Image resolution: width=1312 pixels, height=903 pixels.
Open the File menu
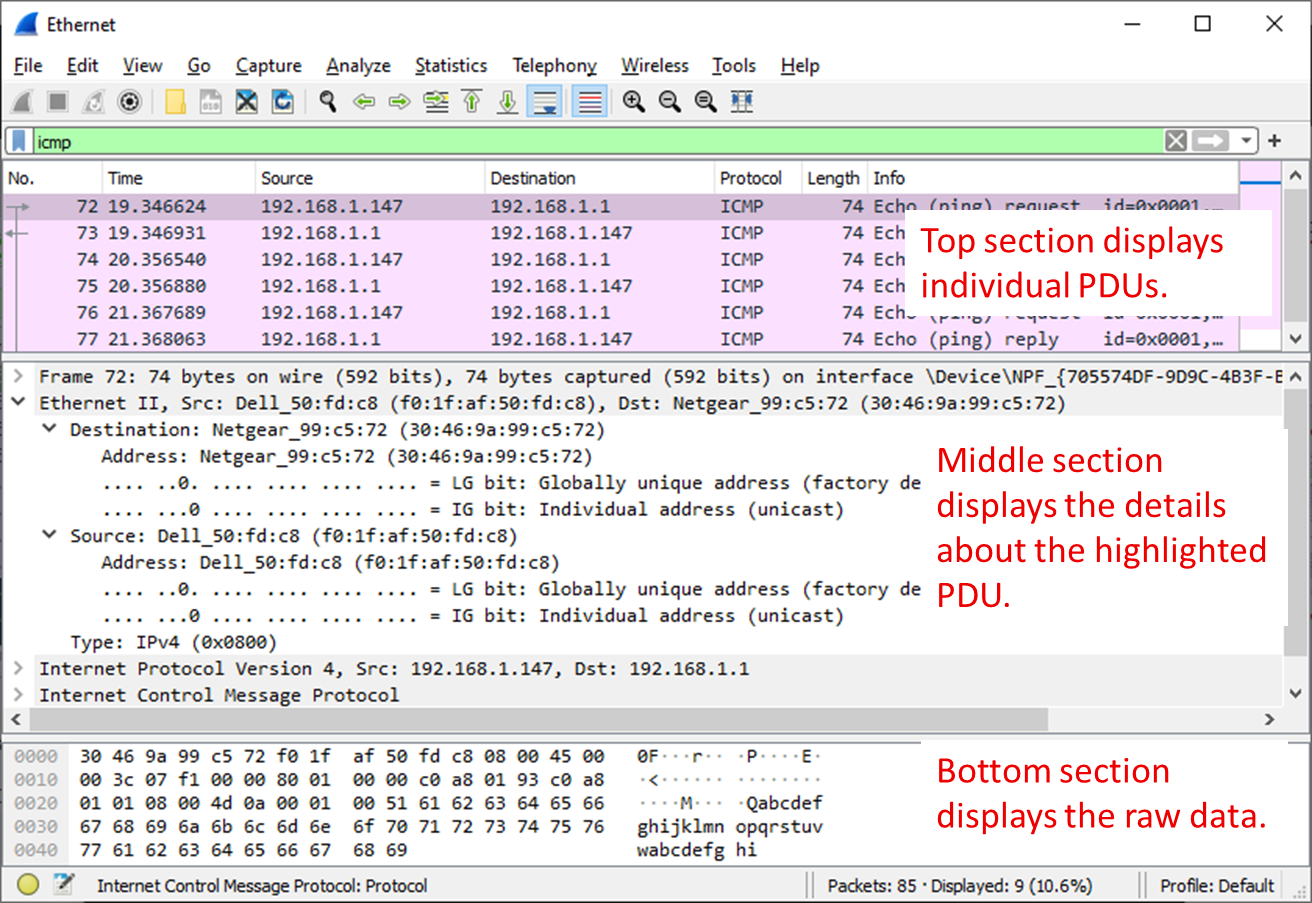28,65
